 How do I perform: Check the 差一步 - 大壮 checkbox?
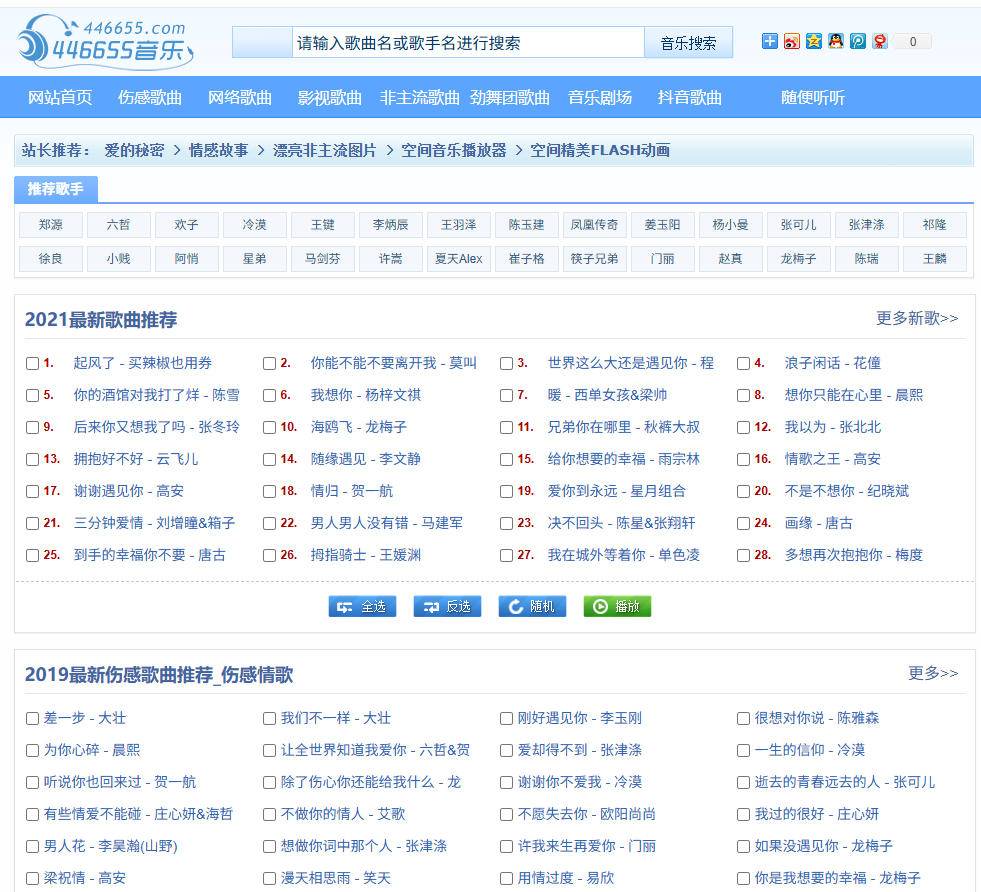(x=32, y=718)
